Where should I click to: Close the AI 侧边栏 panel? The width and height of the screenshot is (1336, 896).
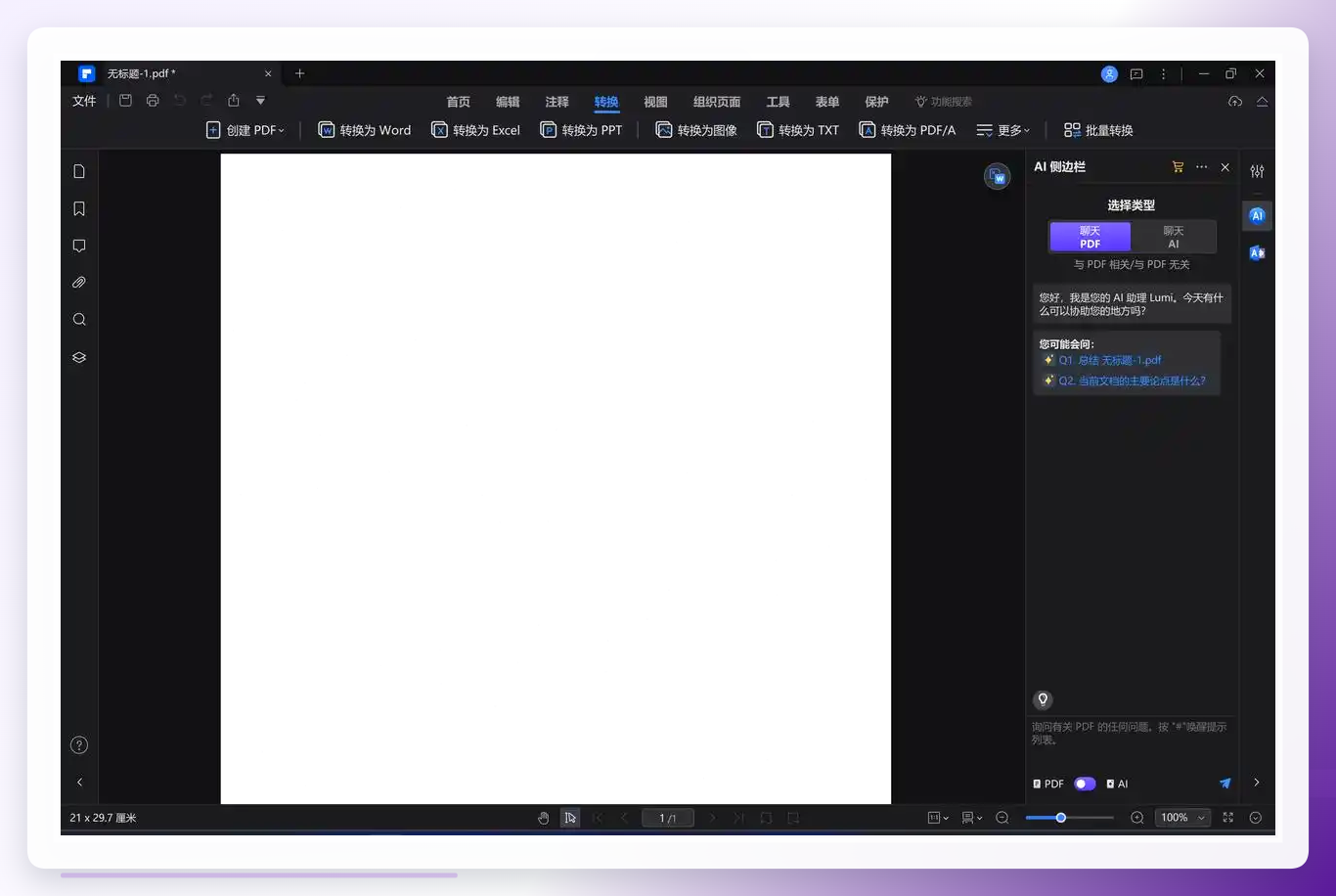[x=1225, y=167]
